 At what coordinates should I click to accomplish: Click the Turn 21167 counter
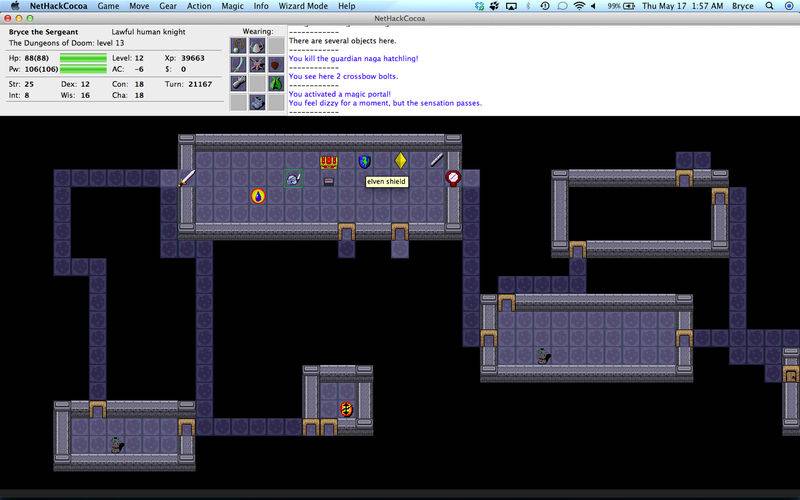click(x=188, y=84)
